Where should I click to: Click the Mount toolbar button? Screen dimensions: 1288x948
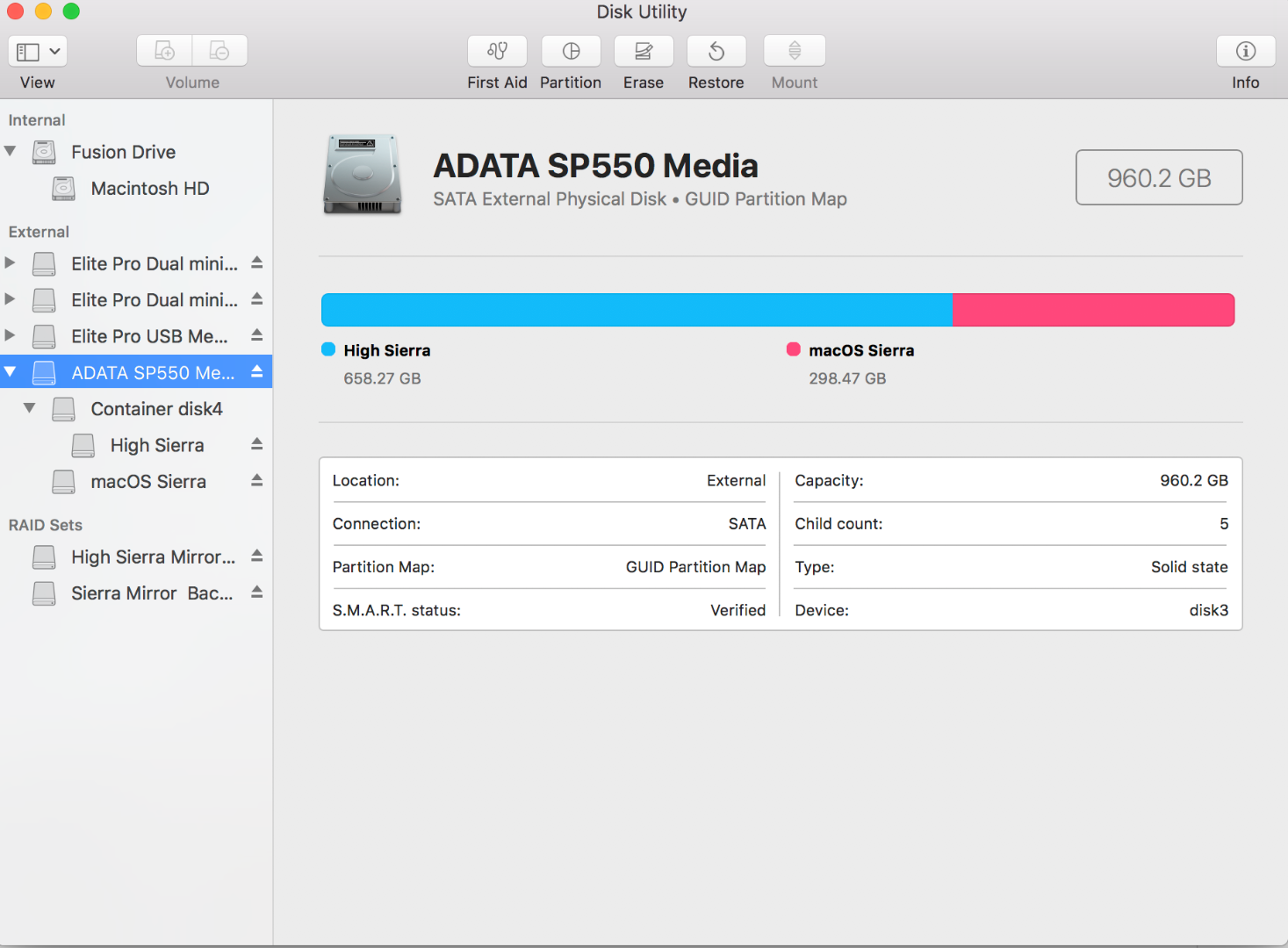click(x=794, y=51)
